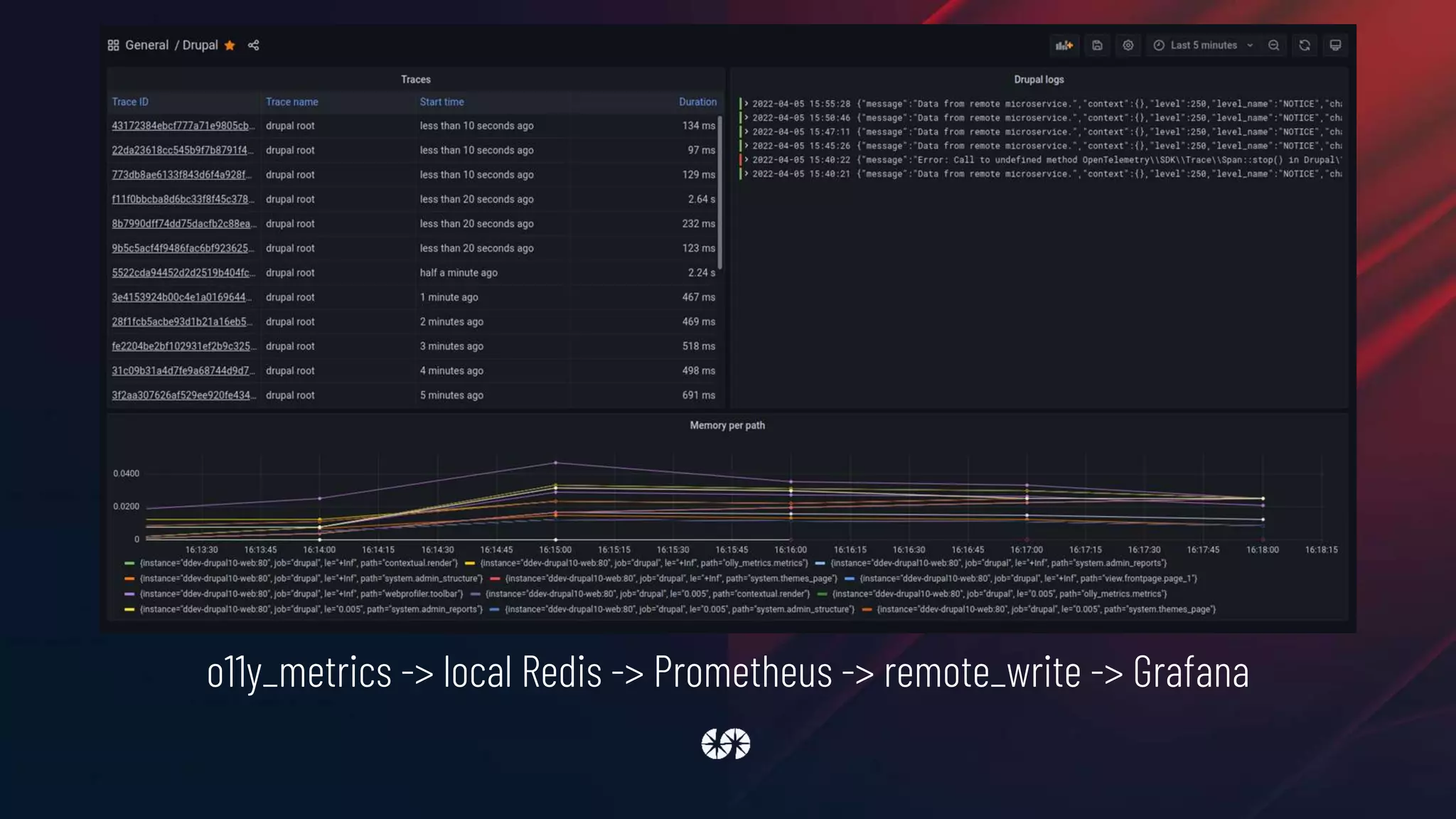
Task: Click the 0.0400 y-axis label
Action: coord(126,473)
